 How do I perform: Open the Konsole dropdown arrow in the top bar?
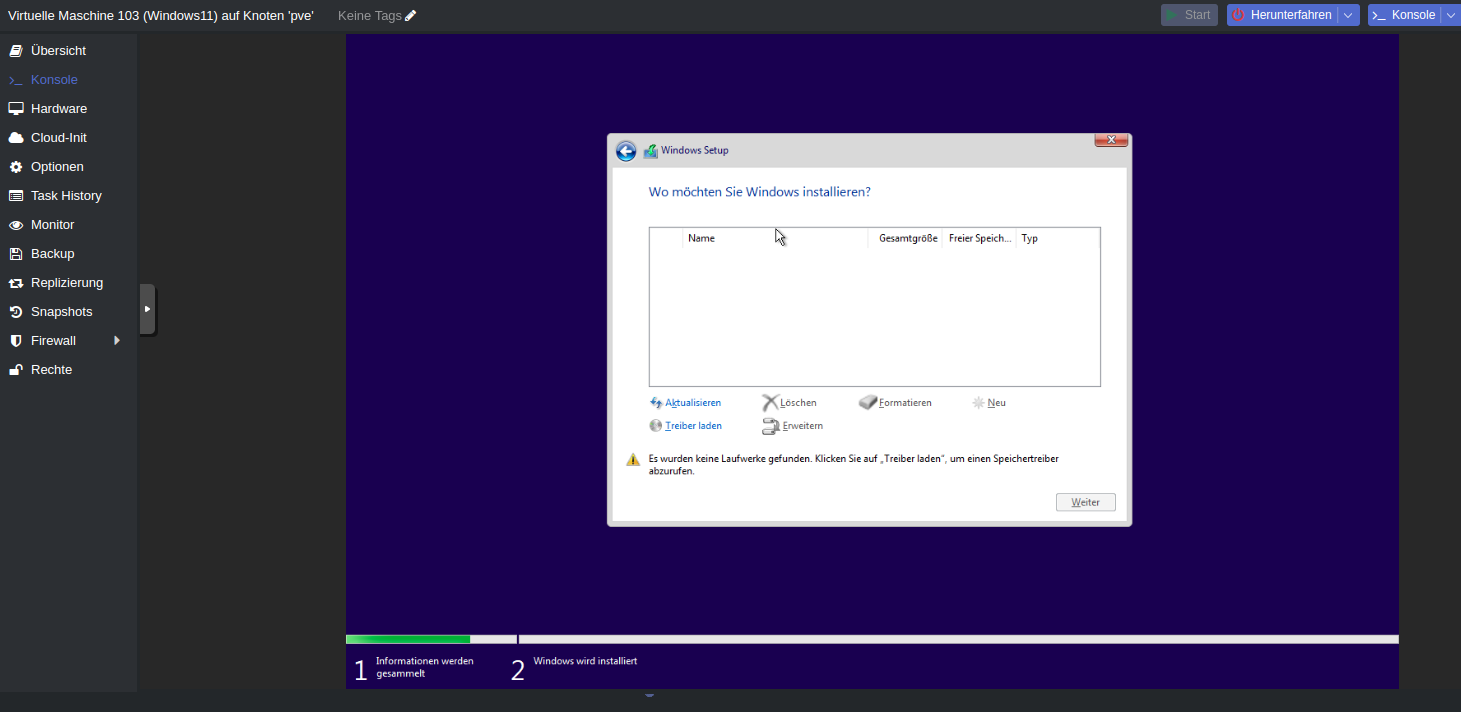(1450, 15)
